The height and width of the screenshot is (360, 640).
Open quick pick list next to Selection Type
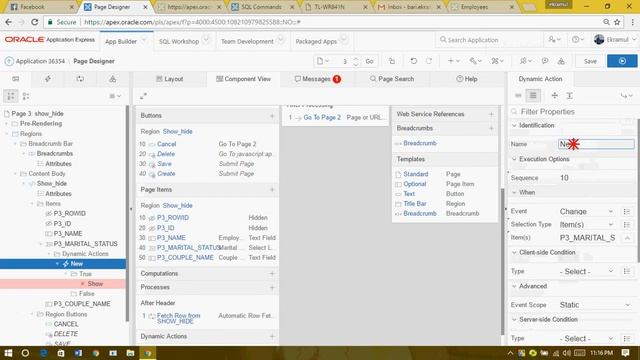tap(627, 224)
